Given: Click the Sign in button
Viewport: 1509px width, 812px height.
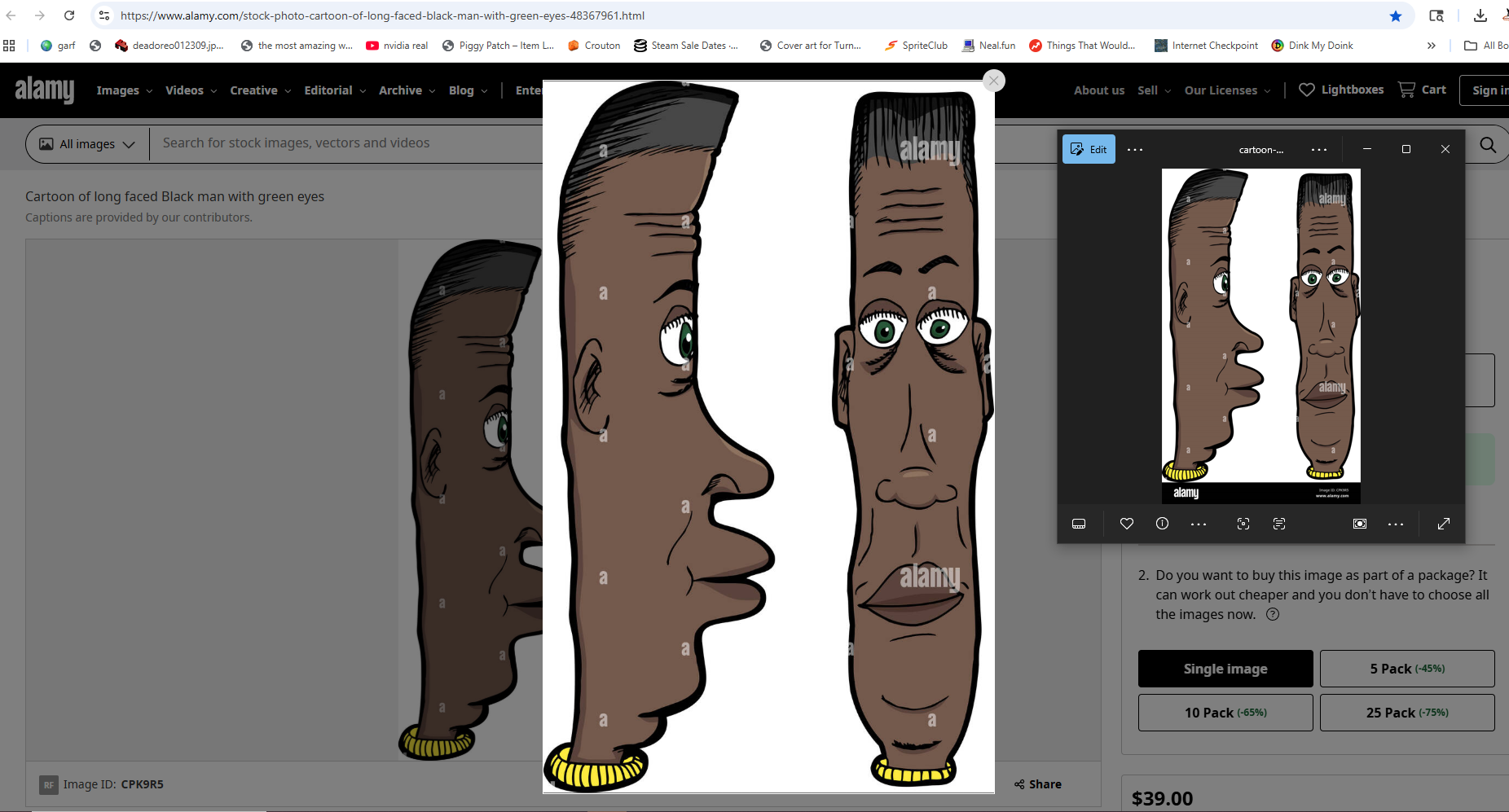Looking at the screenshot, I should (1489, 90).
